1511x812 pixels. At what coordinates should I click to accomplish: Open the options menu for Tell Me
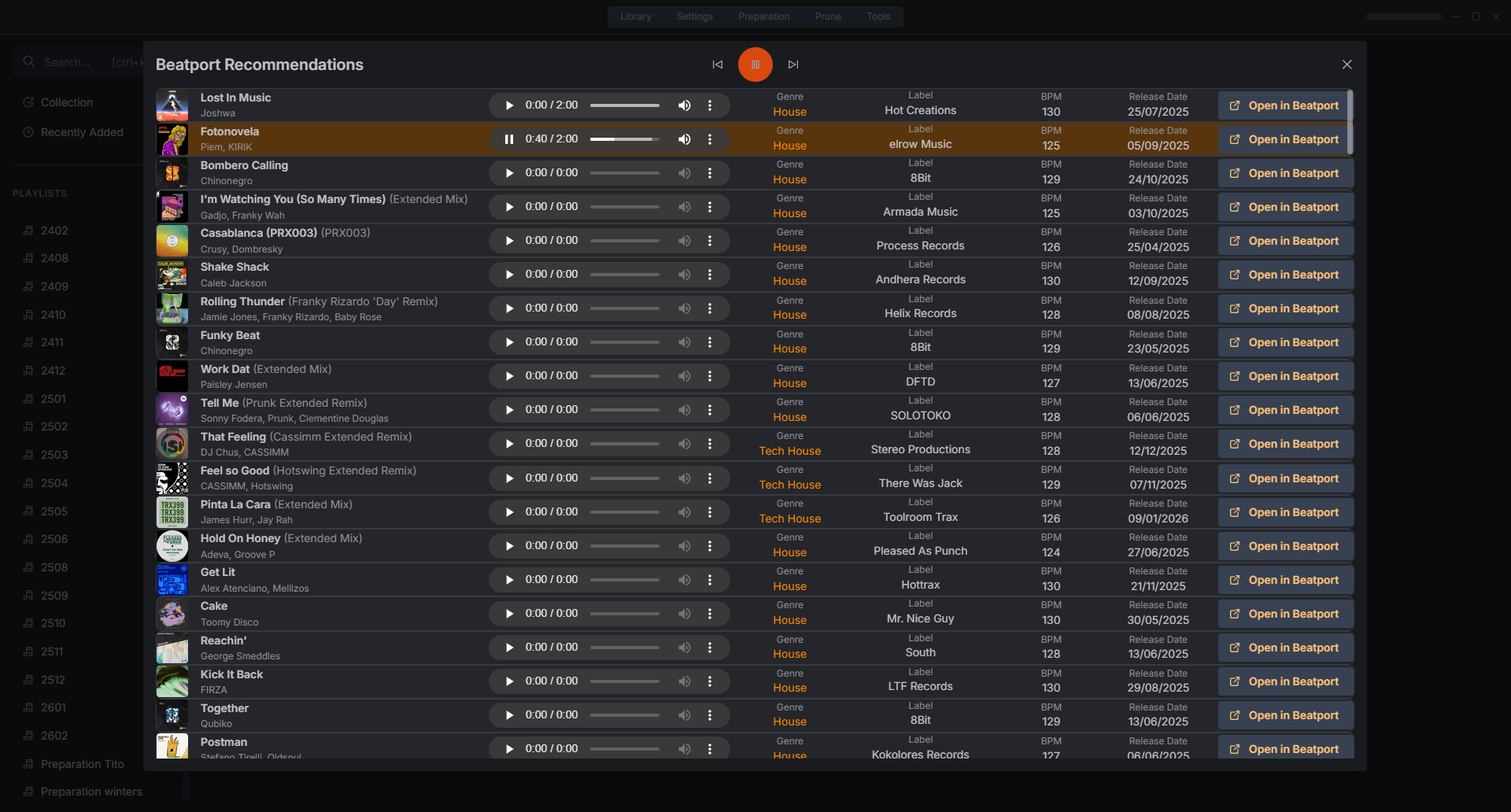pos(711,409)
